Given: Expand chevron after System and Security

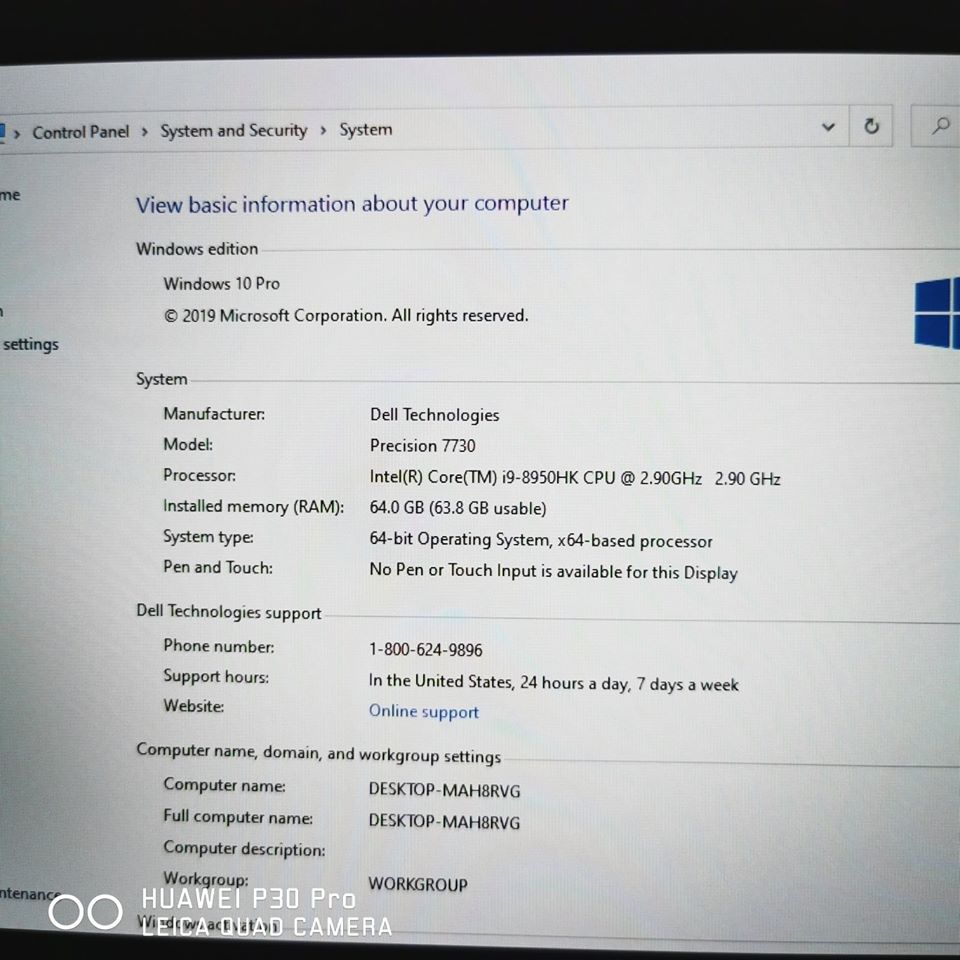Looking at the screenshot, I should pyautogui.click(x=323, y=130).
